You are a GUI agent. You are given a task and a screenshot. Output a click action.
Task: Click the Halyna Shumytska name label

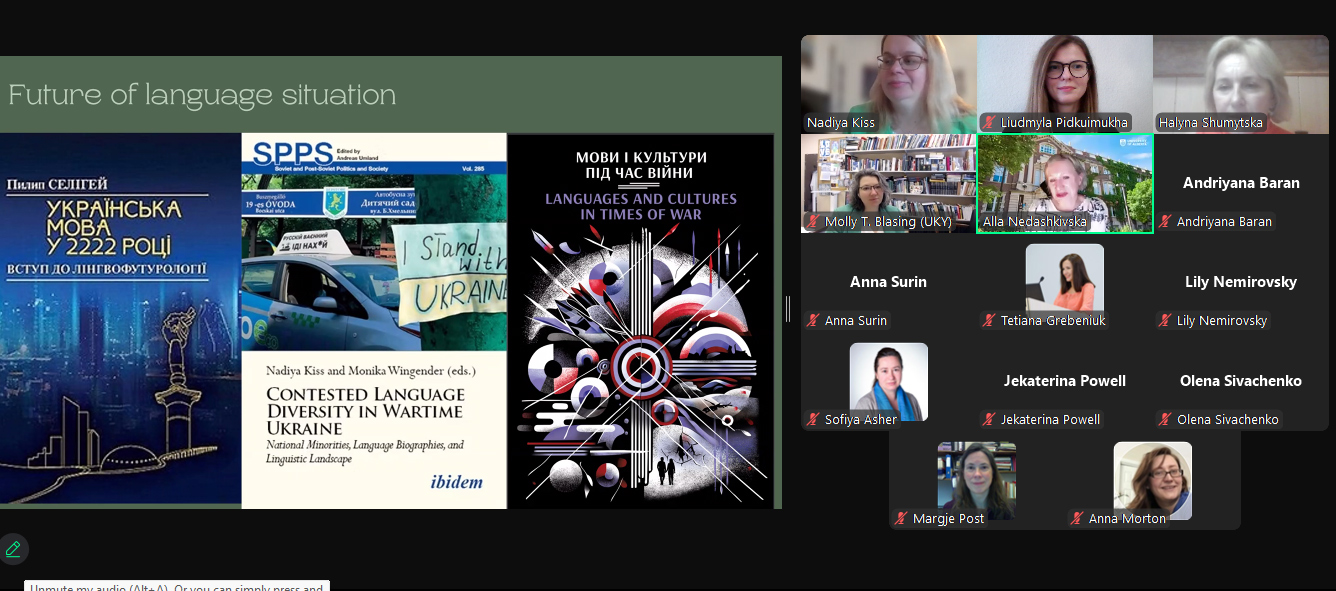(1211, 123)
